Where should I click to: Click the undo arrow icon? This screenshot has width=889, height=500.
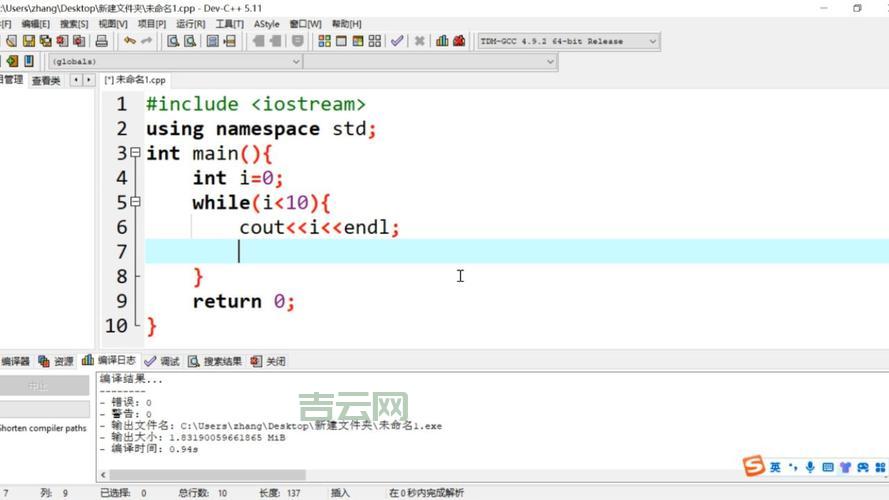click(x=129, y=41)
